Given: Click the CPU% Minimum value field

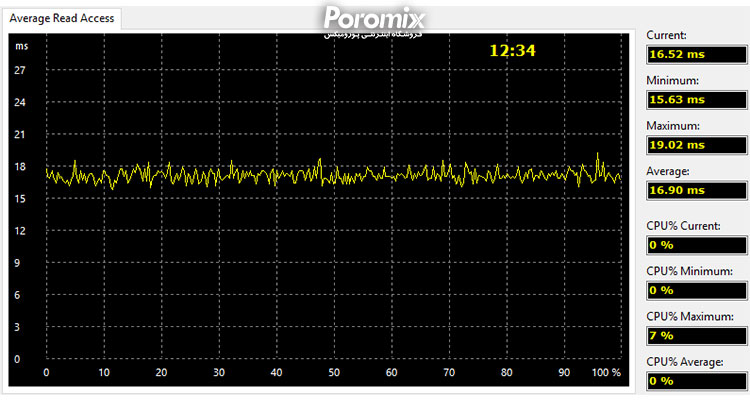Looking at the screenshot, I should (696, 290).
